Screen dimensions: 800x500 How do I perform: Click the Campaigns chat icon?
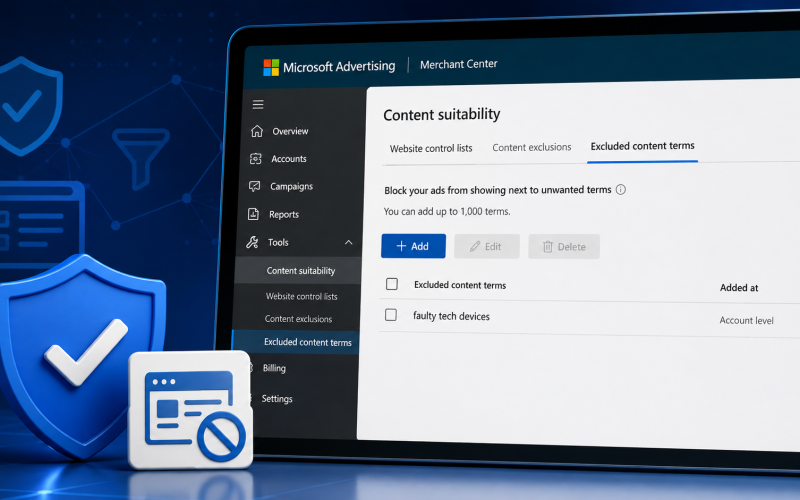(254, 186)
